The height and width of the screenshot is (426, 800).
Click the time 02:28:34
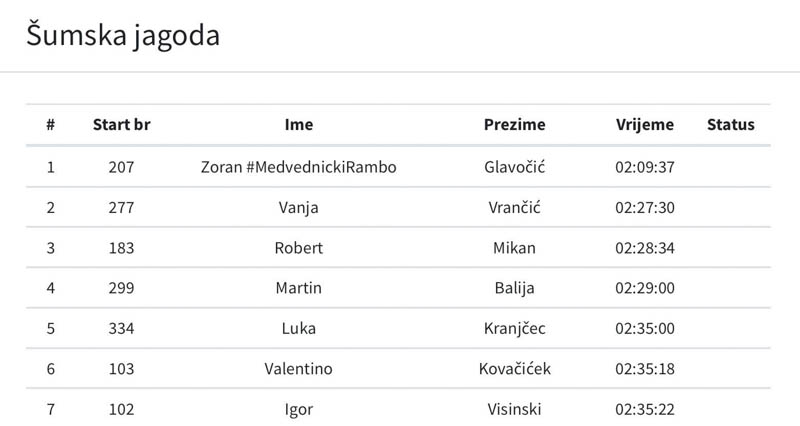click(645, 248)
